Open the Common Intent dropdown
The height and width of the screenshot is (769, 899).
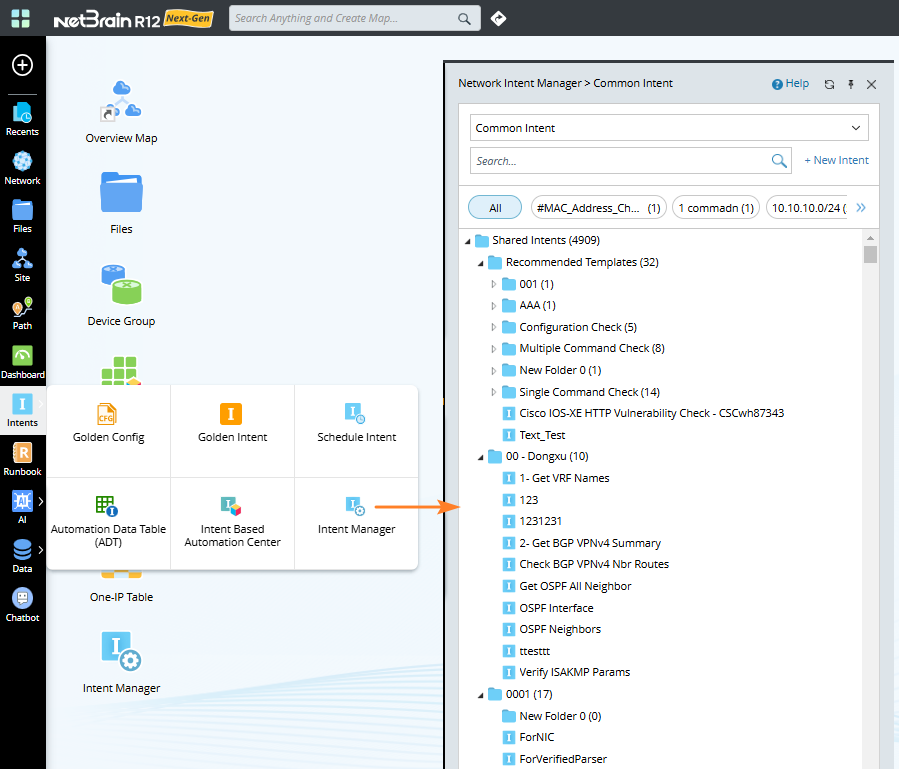point(669,128)
